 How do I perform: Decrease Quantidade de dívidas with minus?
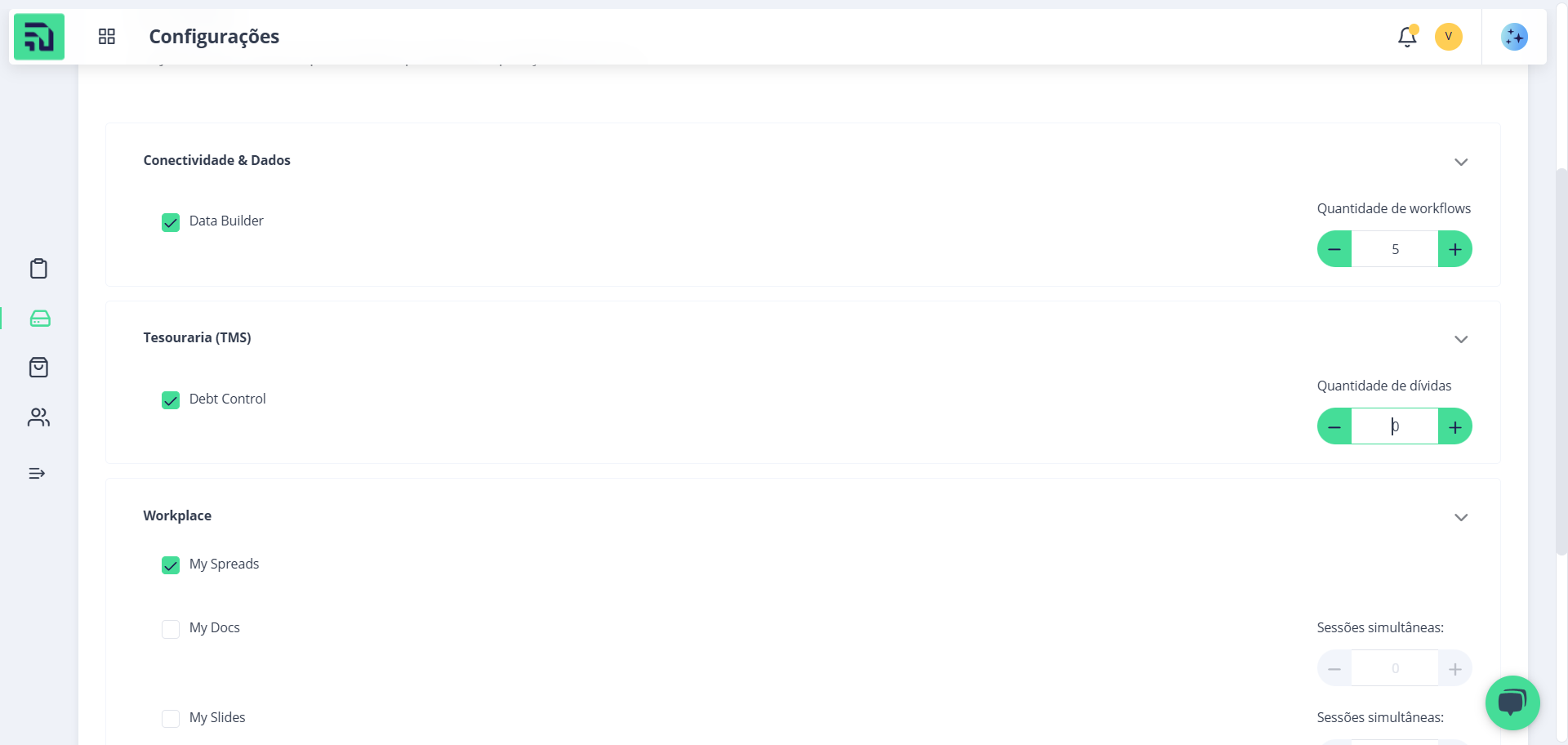(1334, 426)
